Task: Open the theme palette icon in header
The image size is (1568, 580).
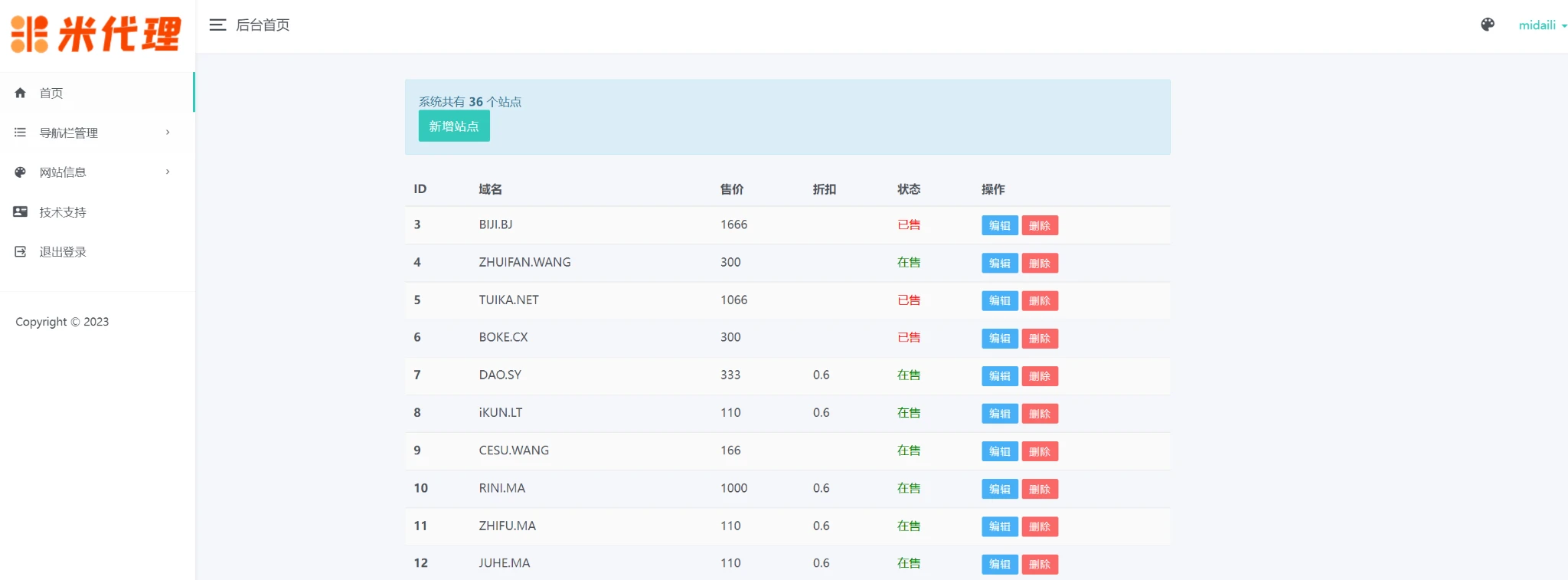Action: tap(1487, 25)
